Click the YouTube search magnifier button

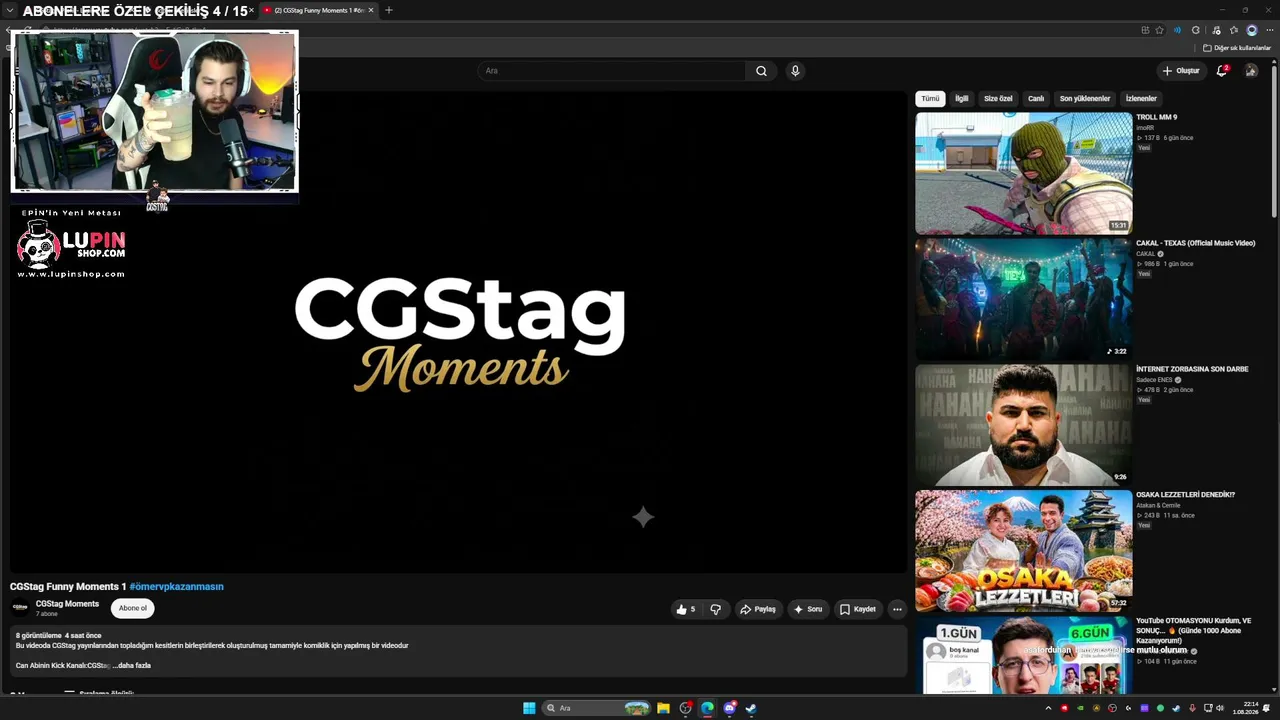(761, 71)
